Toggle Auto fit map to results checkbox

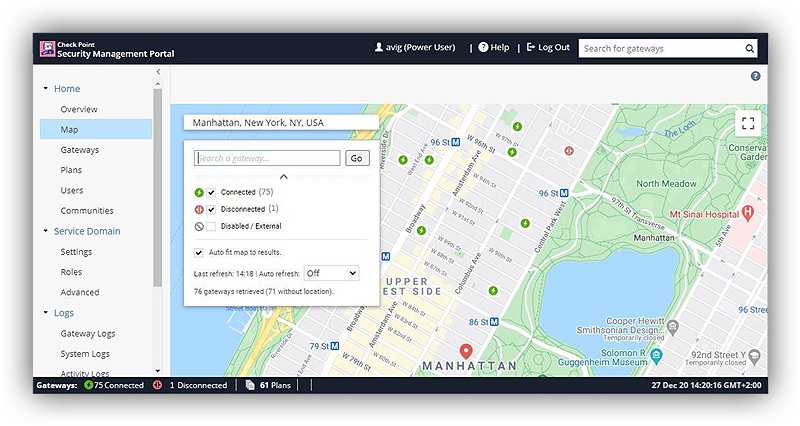pyautogui.click(x=198, y=253)
